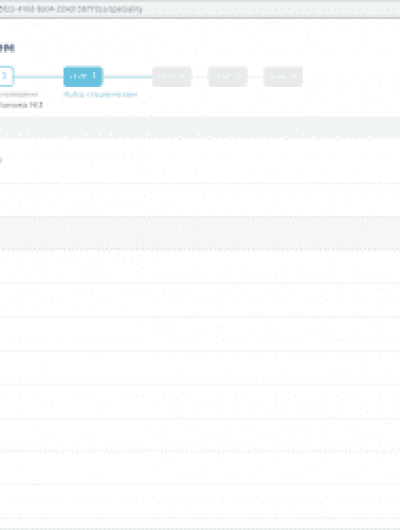The image size is (400, 530).
Task: Select the highlighted blue active step box
Action: point(83,76)
